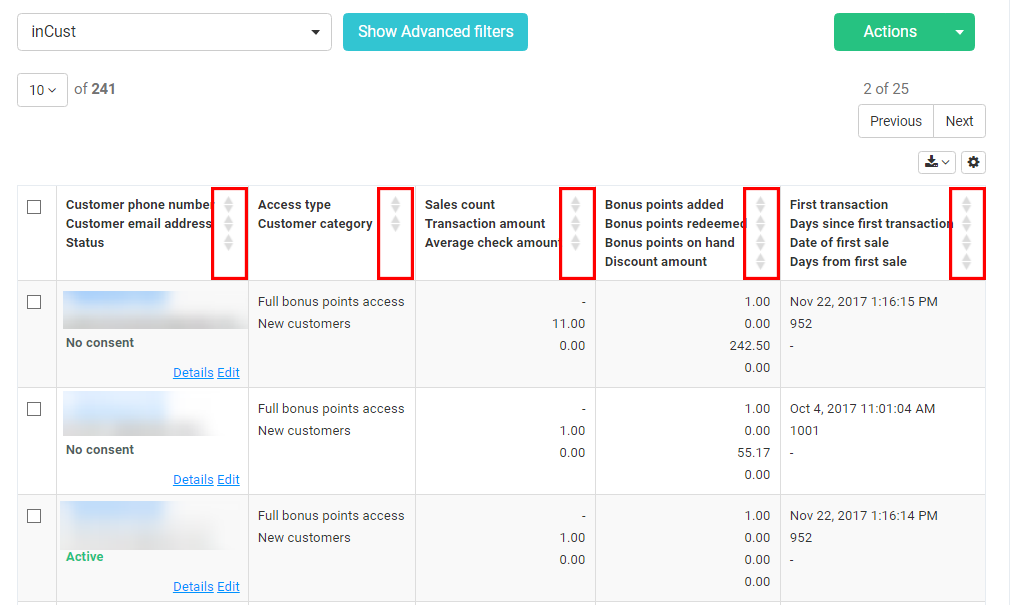Tick the select-all header checkbox
1010x605 pixels.
34,207
